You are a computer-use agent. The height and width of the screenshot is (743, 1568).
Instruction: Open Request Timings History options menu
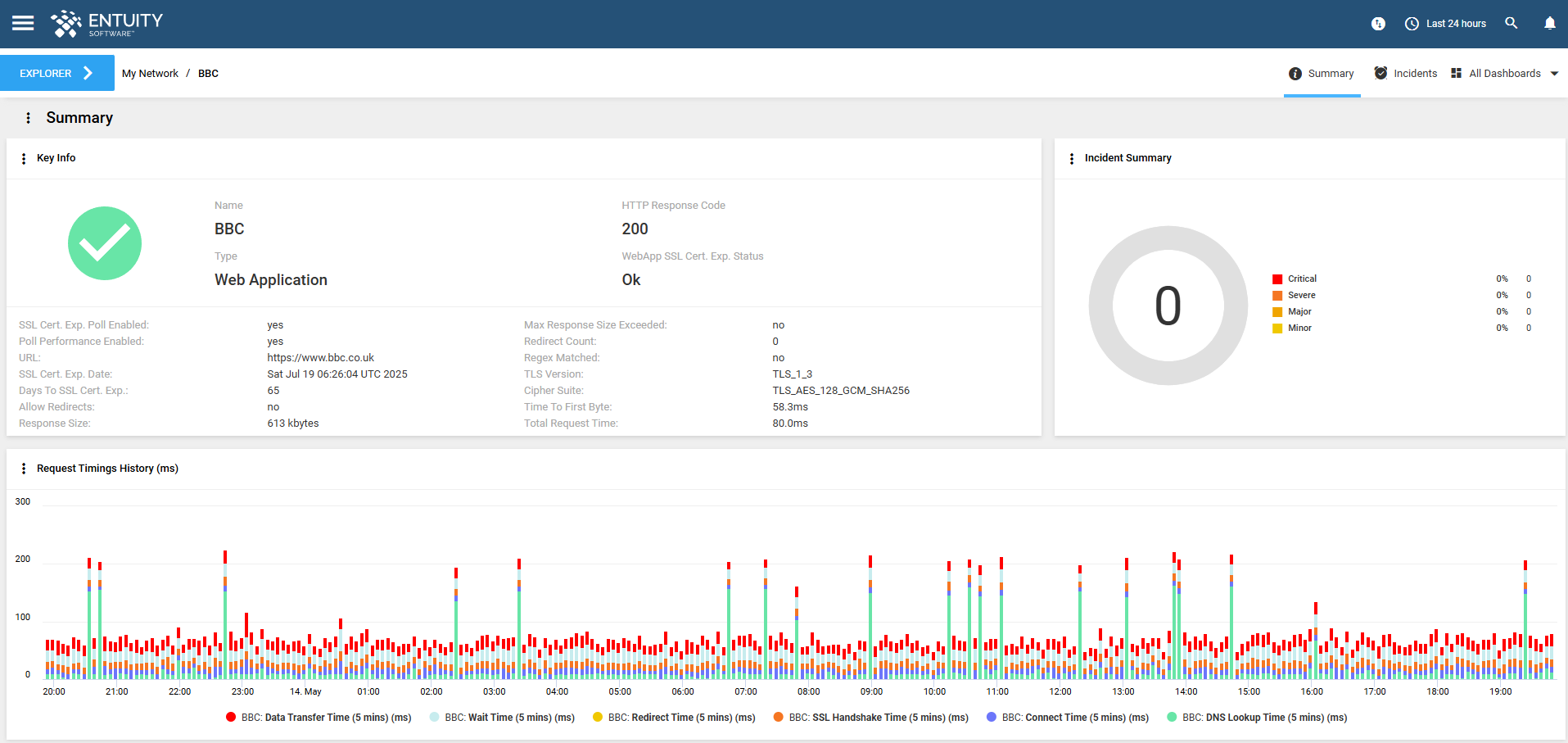(x=24, y=469)
